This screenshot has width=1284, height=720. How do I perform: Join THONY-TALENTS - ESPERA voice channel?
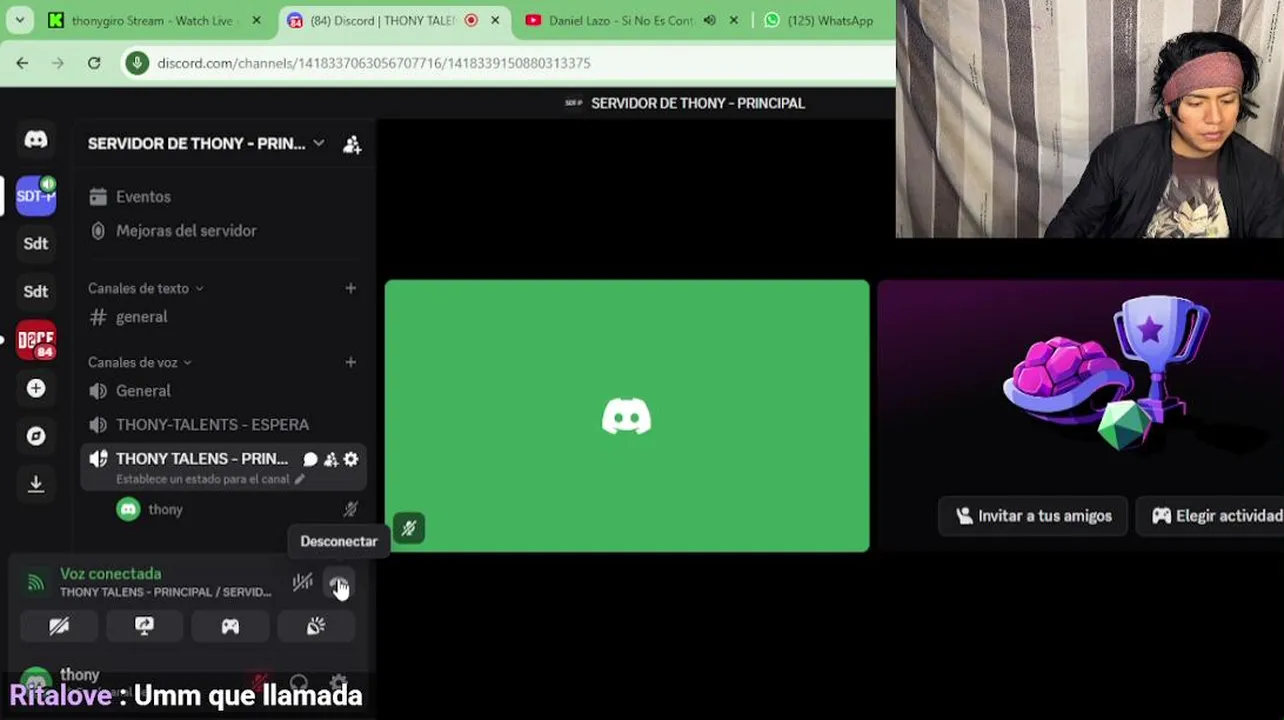(222, 425)
